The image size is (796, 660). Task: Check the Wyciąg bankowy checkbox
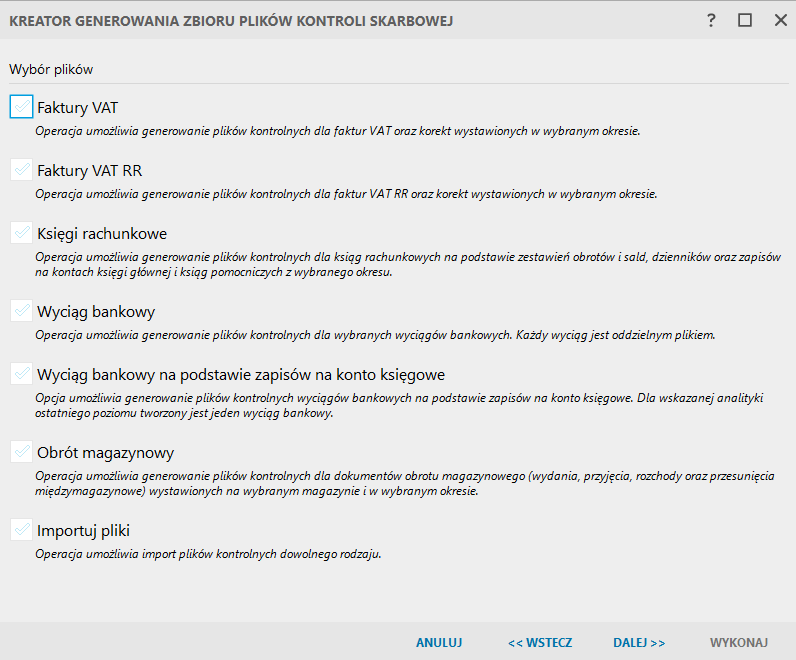21,311
